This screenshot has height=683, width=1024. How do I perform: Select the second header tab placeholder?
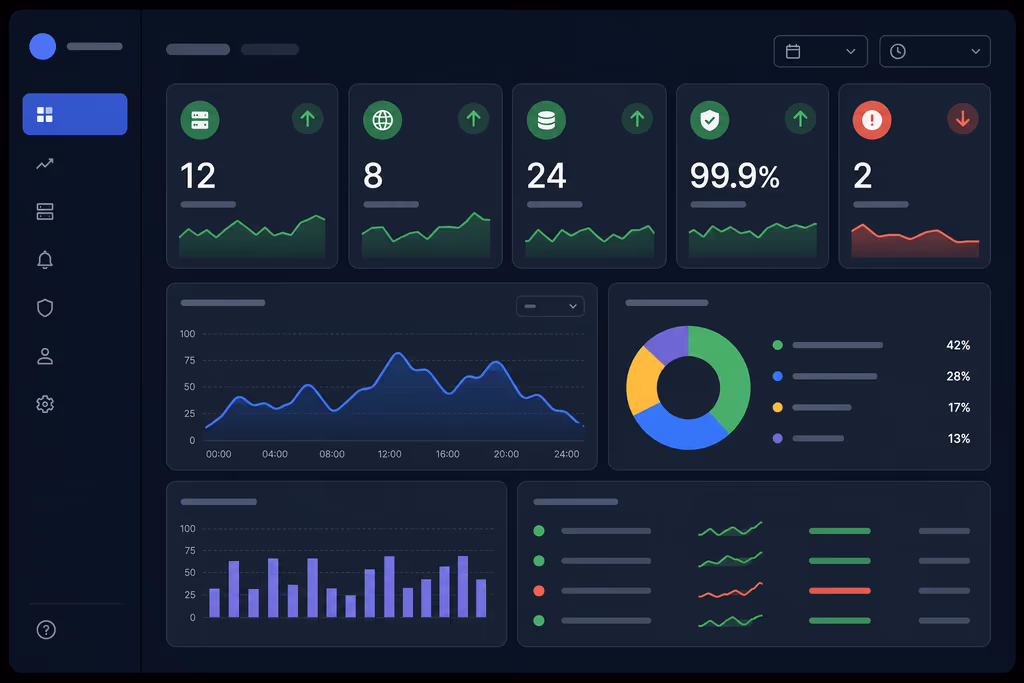coord(270,50)
